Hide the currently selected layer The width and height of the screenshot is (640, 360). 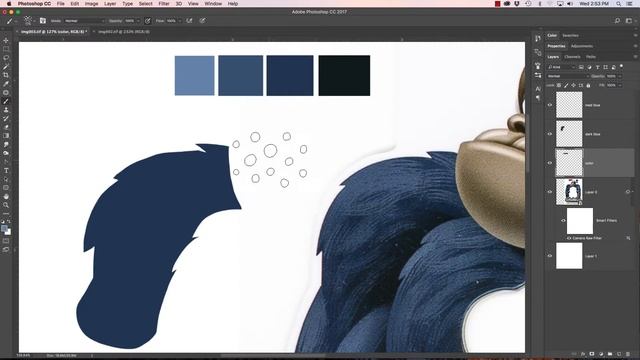click(x=550, y=163)
